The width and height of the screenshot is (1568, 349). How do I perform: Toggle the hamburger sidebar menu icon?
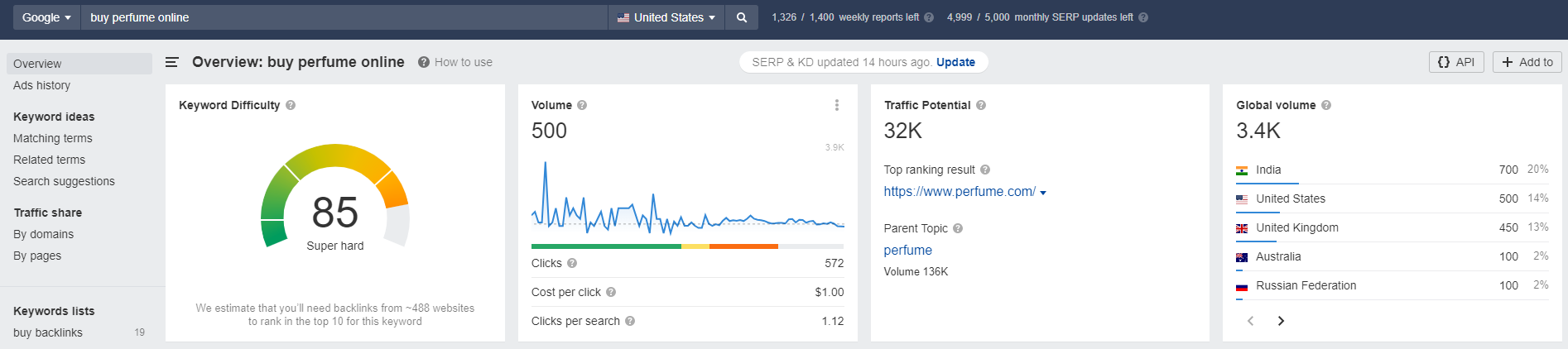(x=172, y=62)
